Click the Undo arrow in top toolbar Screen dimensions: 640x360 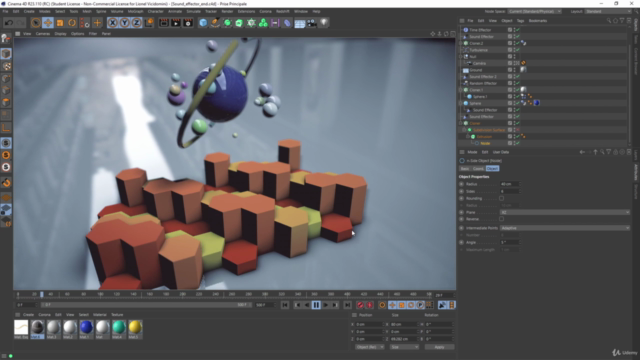[9, 23]
